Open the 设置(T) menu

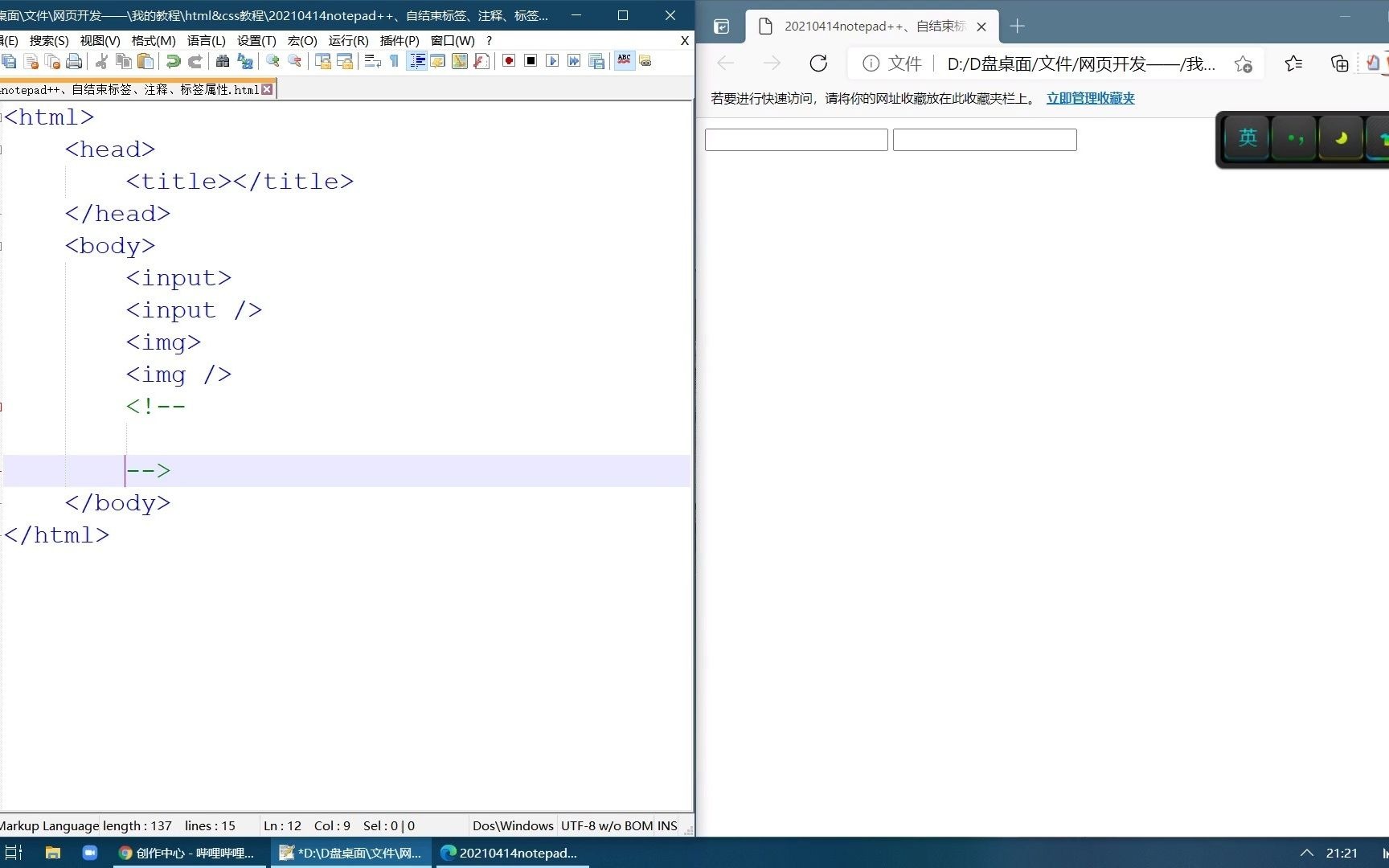click(256, 40)
